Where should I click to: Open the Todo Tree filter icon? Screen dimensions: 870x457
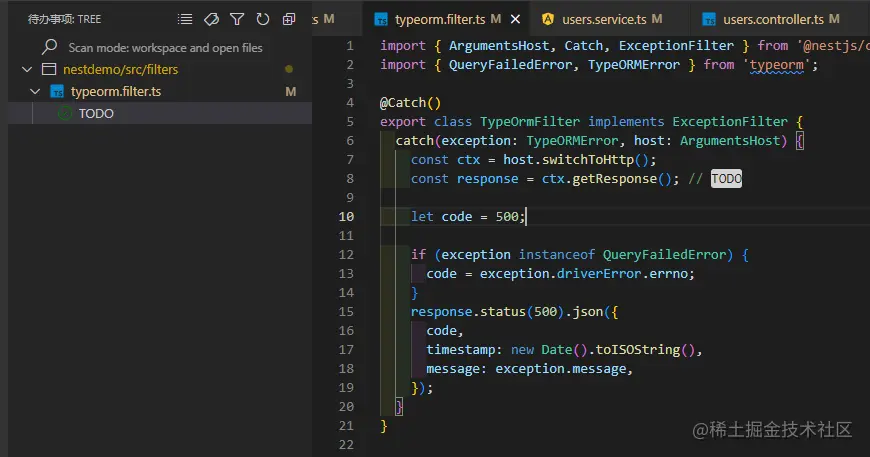(x=237, y=19)
